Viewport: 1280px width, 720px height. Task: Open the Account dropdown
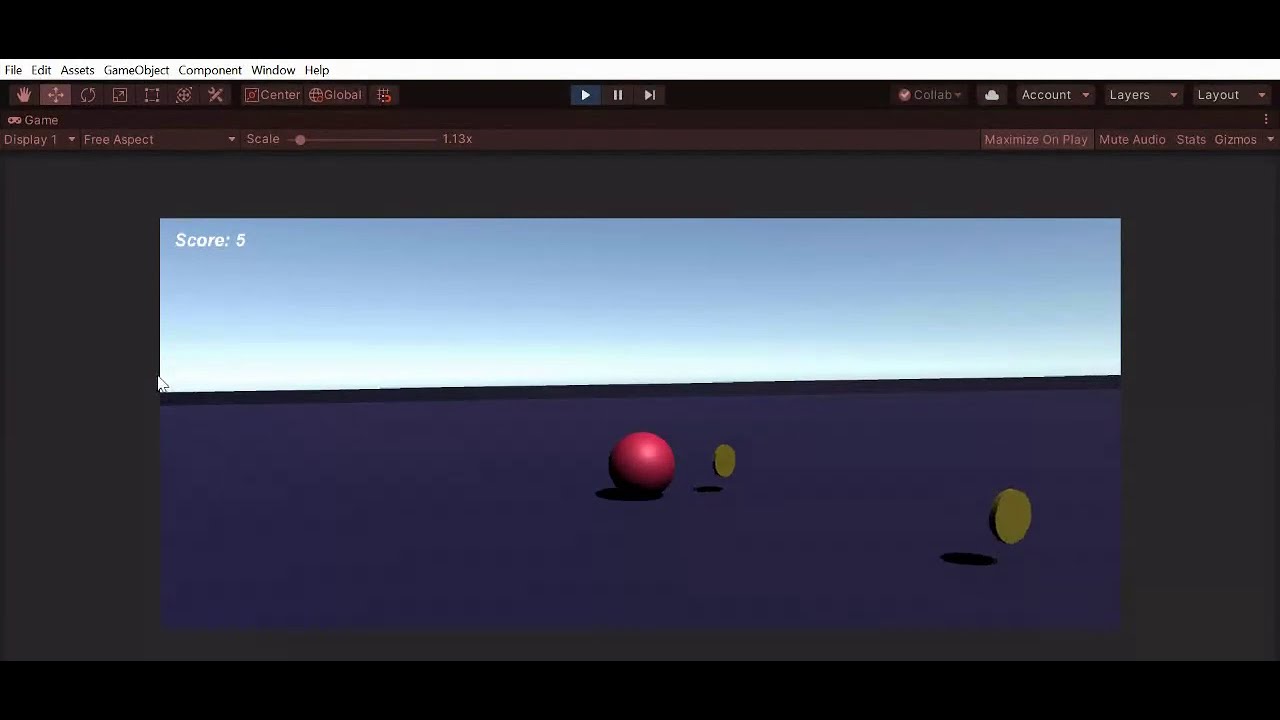(x=1055, y=95)
